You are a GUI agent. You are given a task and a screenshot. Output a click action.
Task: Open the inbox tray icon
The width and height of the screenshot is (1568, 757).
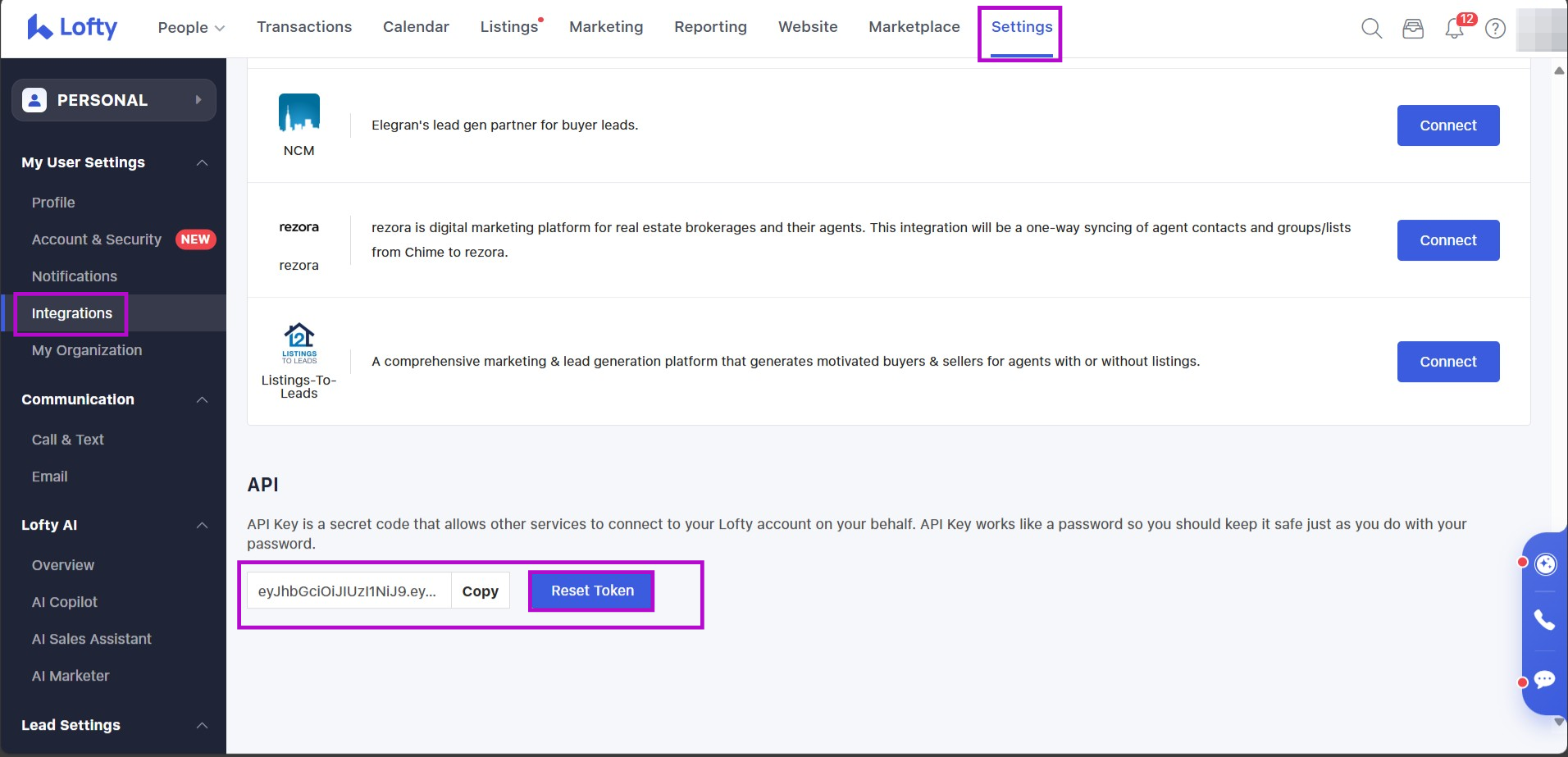[1413, 29]
